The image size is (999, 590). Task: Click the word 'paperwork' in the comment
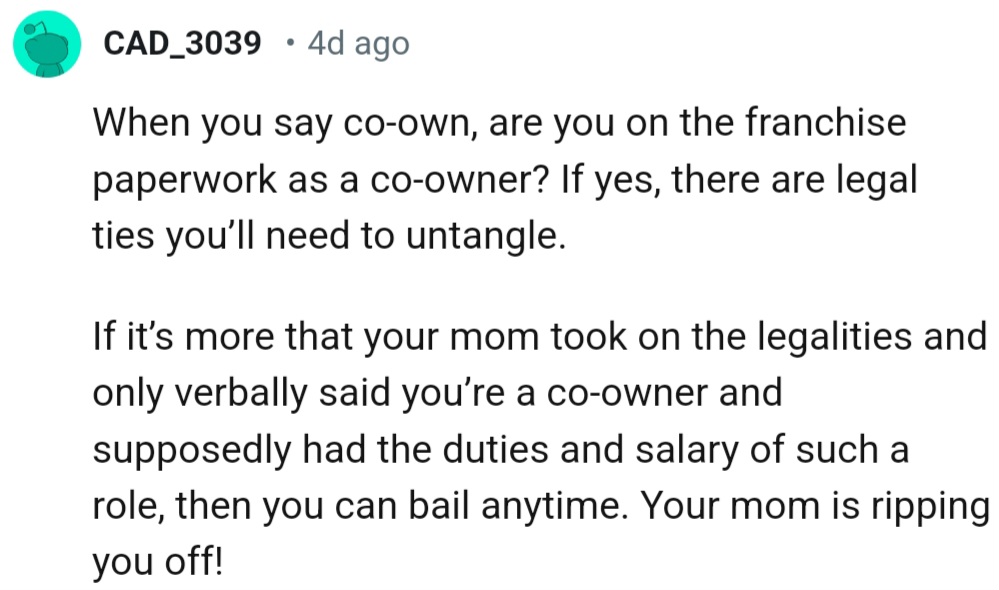(x=184, y=181)
